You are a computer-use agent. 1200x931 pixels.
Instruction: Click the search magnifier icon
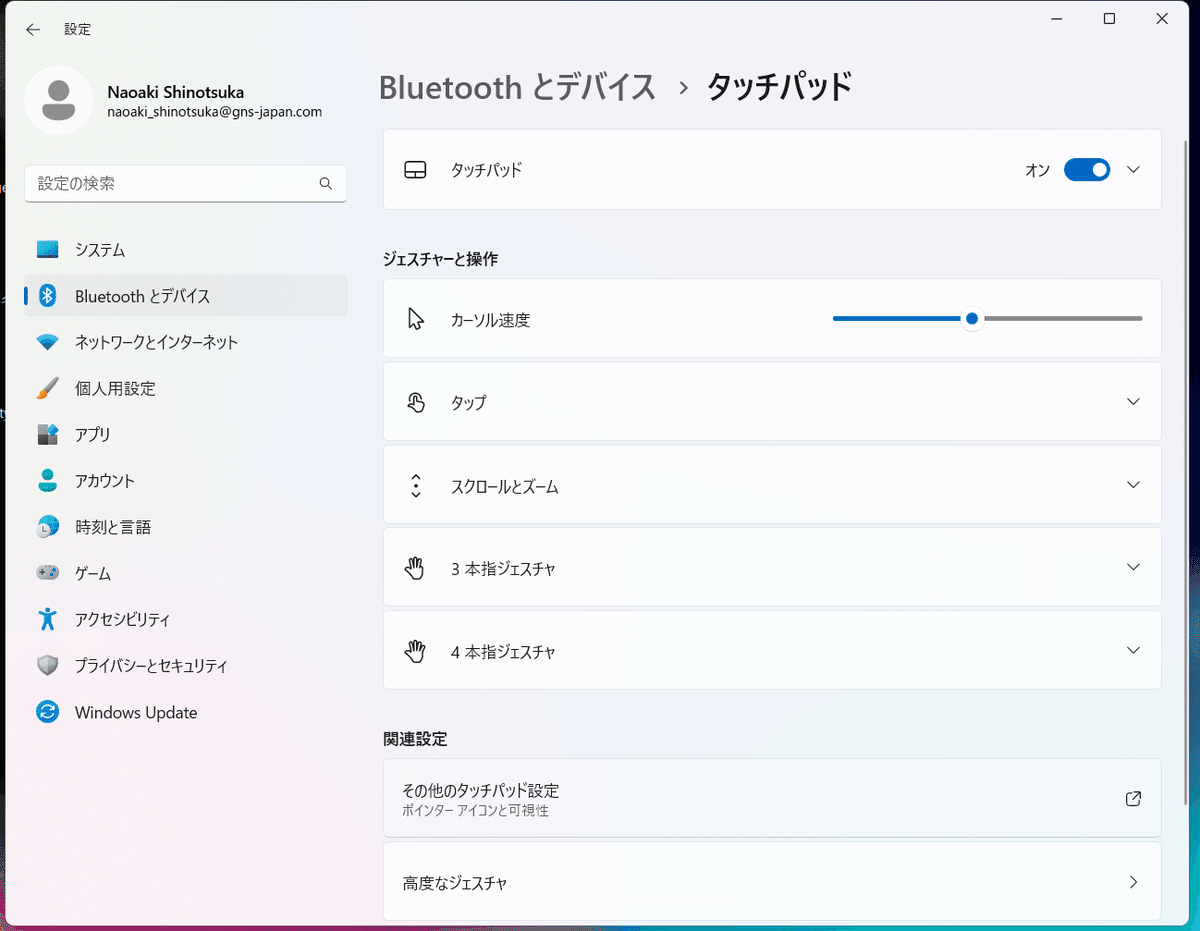click(325, 184)
